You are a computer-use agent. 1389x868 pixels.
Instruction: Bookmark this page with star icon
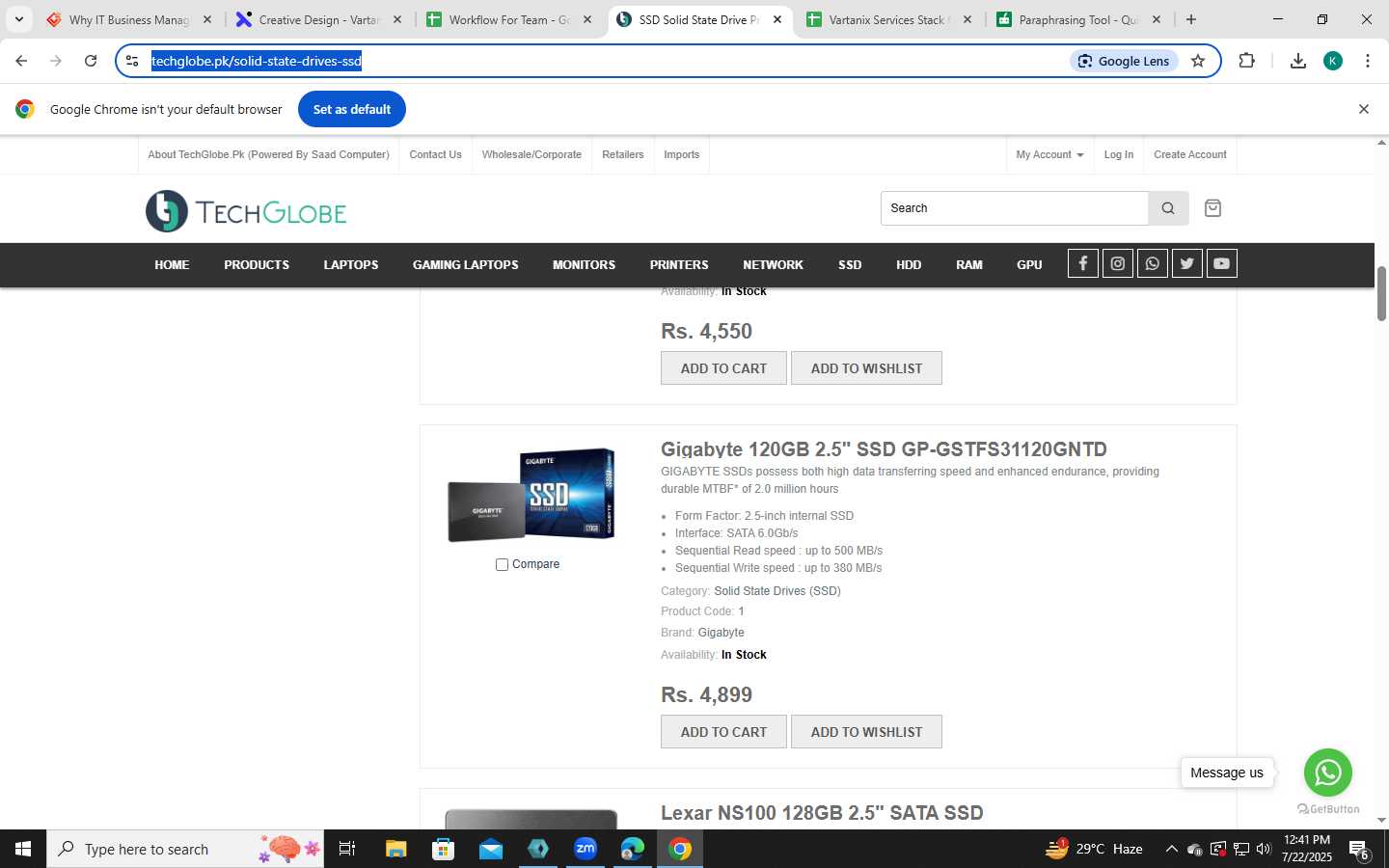(x=1198, y=61)
